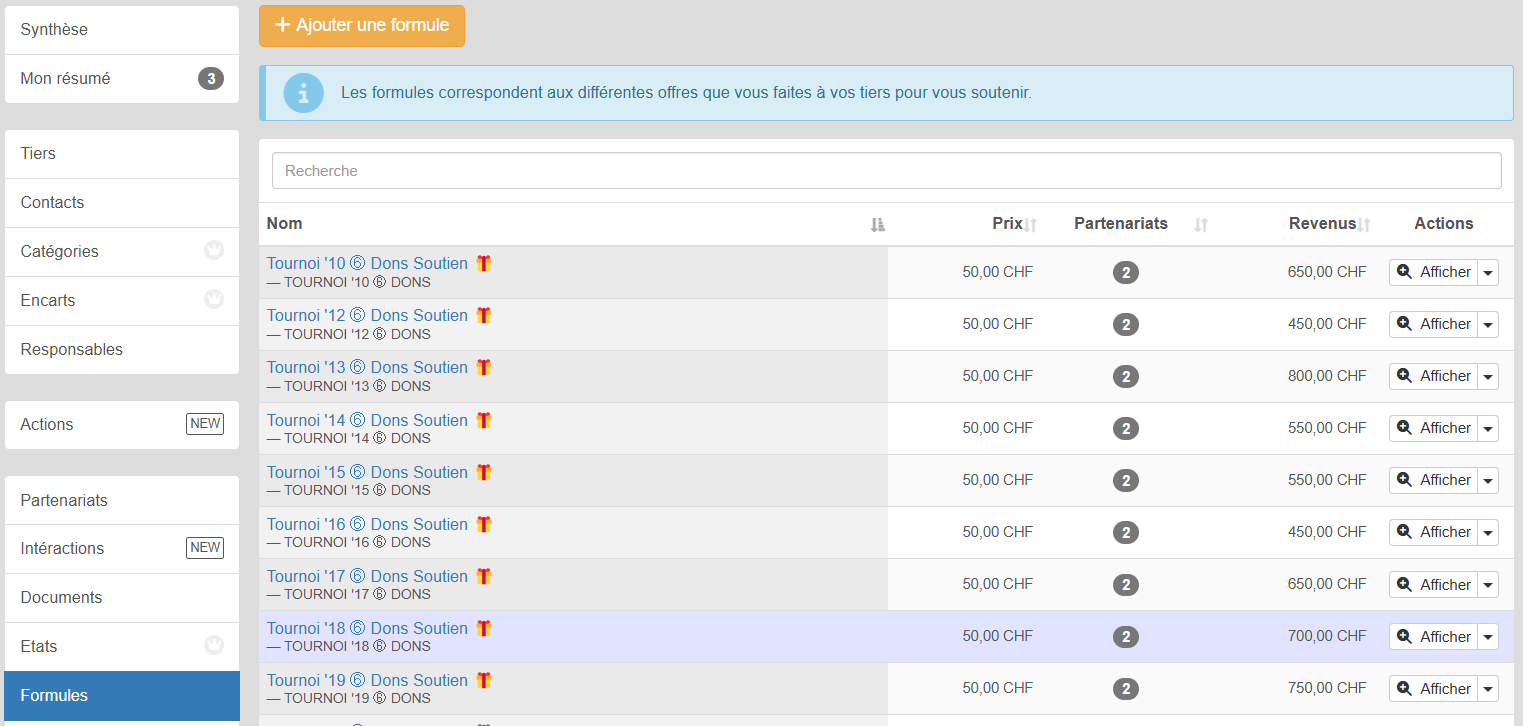Open Tournoi '12 Dons Soutien link
The height and width of the screenshot is (726, 1523).
pyautogui.click(x=367, y=316)
